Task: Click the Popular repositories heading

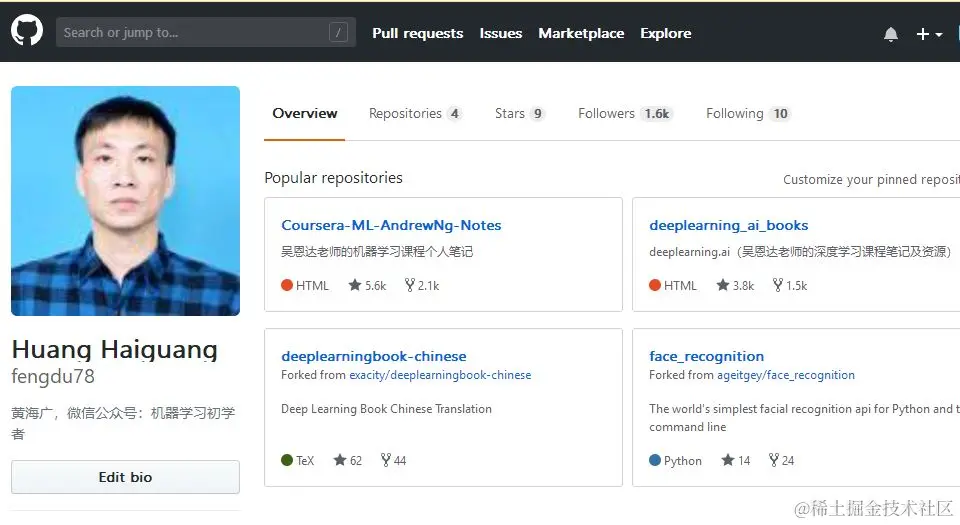Action: [x=333, y=178]
